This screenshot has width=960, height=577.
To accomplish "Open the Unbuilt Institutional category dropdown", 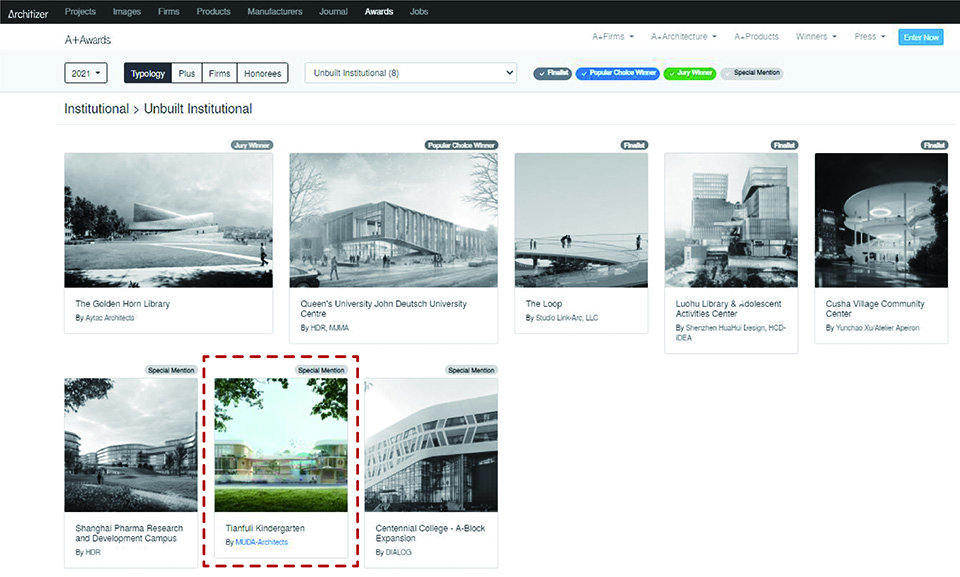I will pyautogui.click(x=411, y=73).
